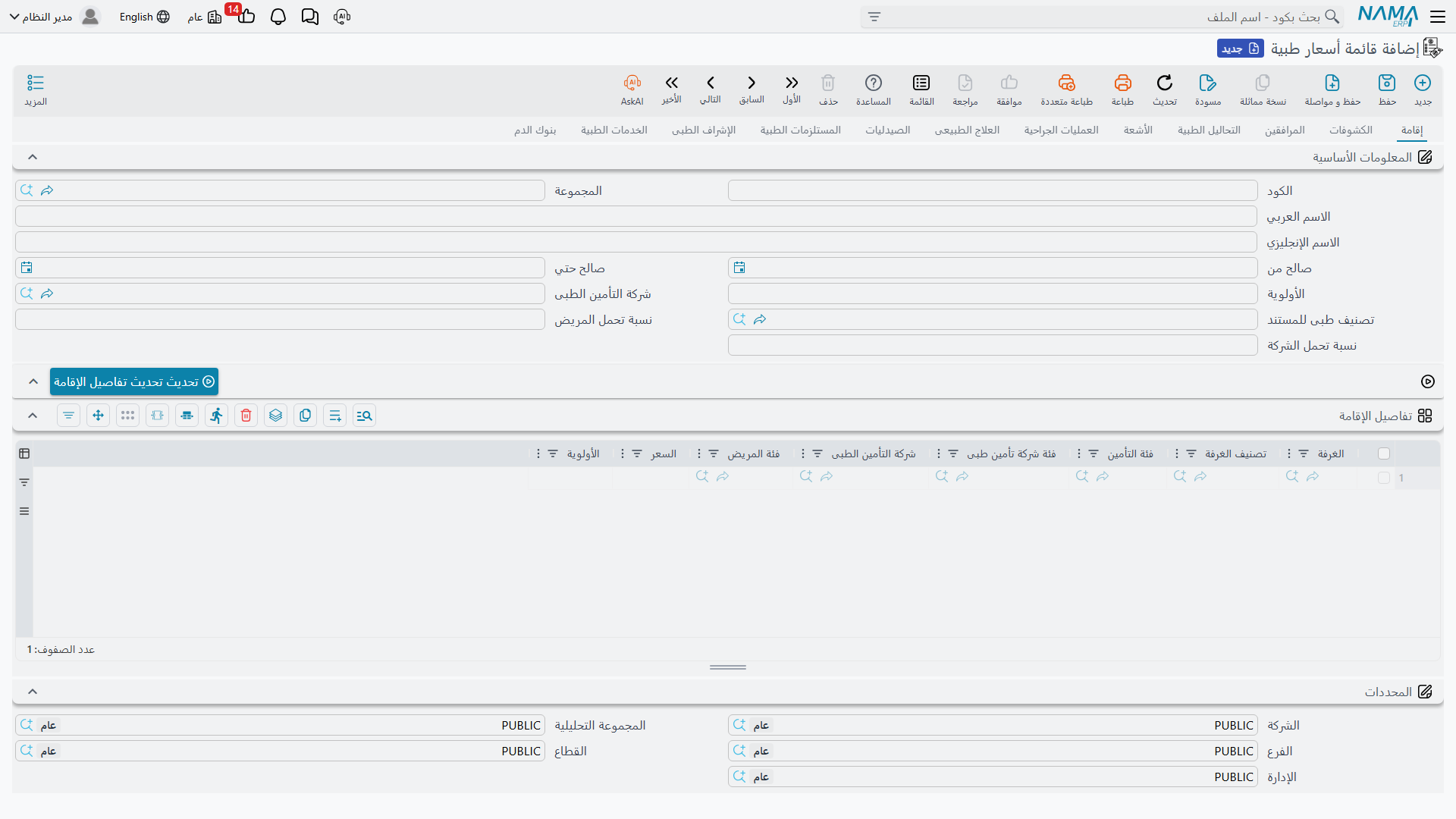Click the running-man icon in grid toolbar
Screen dimensions: 1456x819
coord(216,416)
